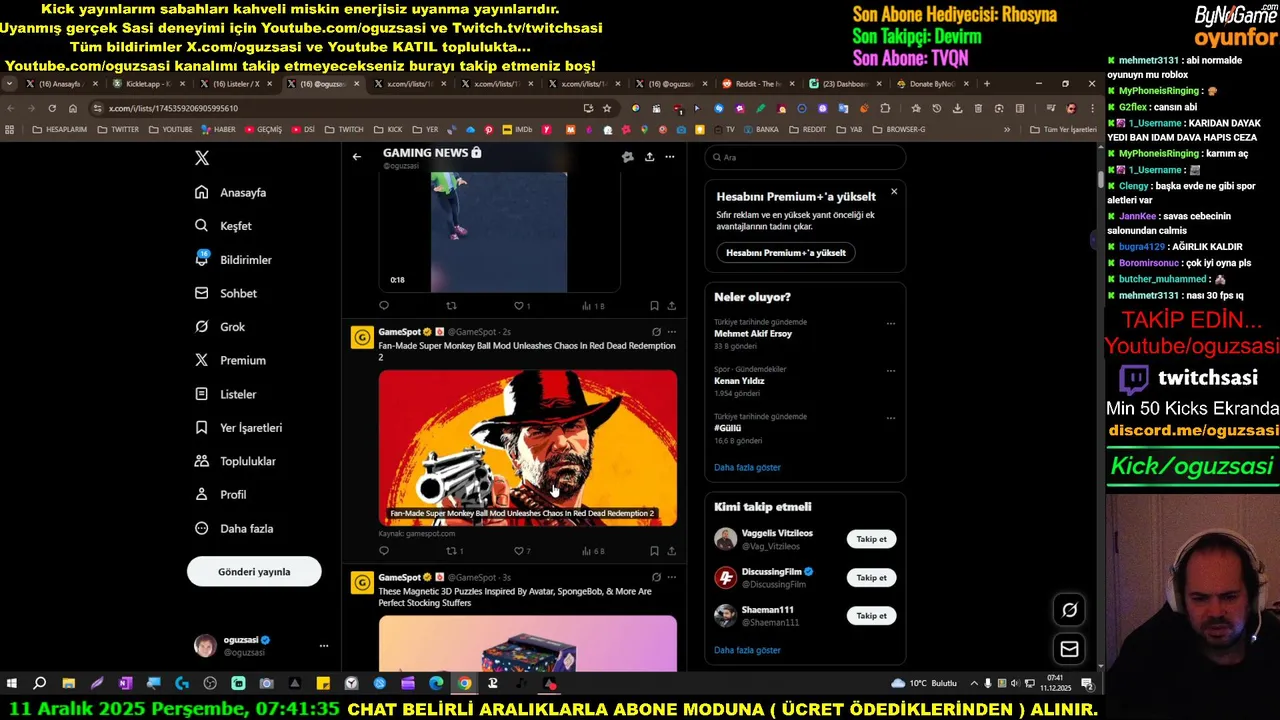Open Sohbet messages
This screenshot has height=720, width=1280.
(x=226, y=293)
